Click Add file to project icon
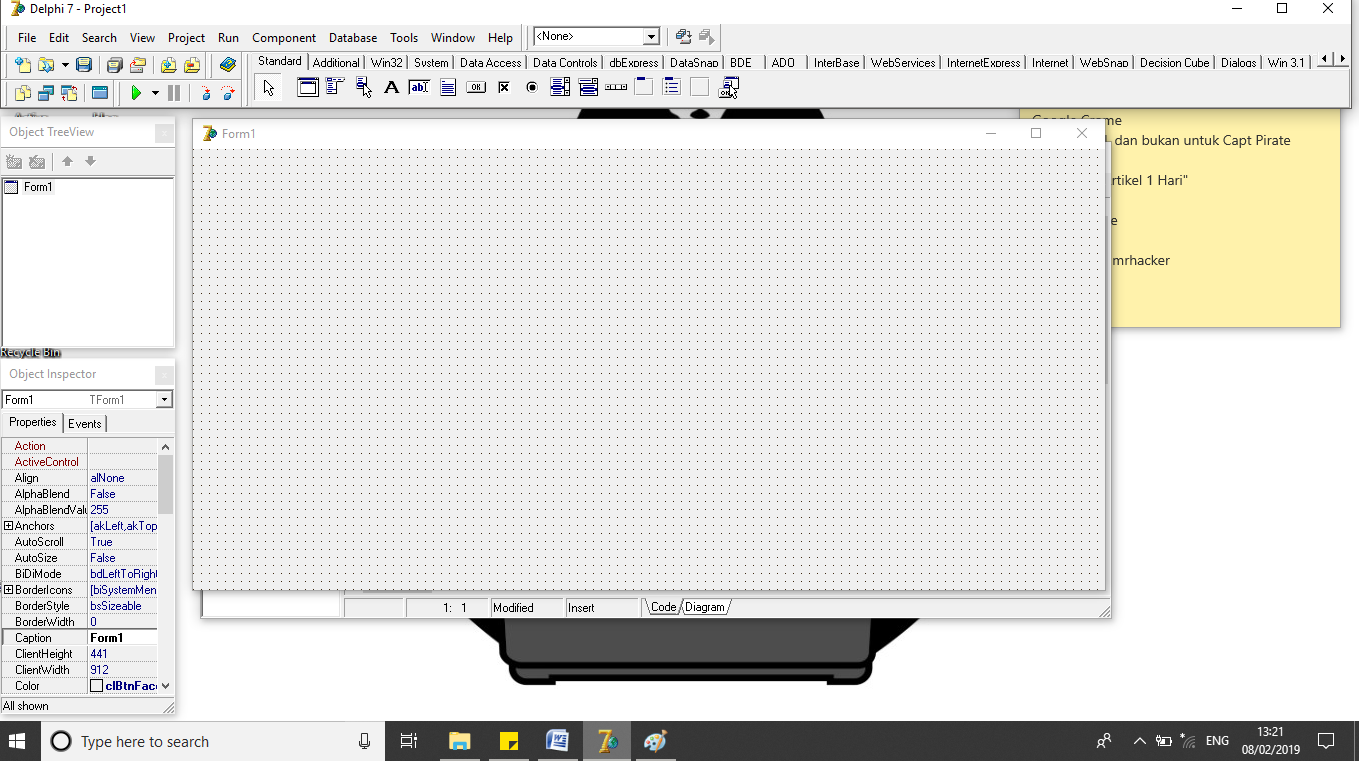 168,65
